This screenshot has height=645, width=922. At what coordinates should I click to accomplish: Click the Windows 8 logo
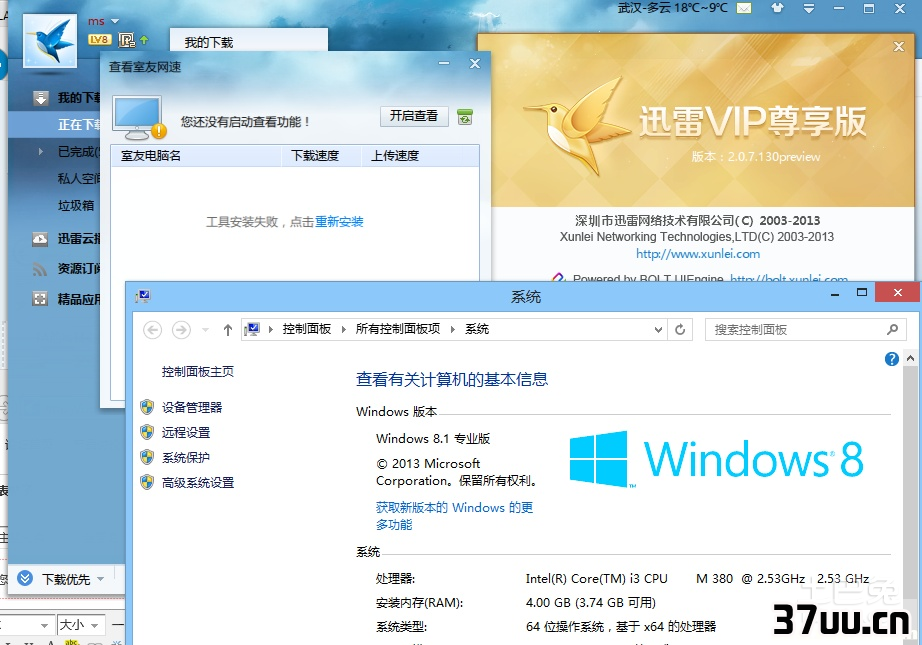pos(717,459)
